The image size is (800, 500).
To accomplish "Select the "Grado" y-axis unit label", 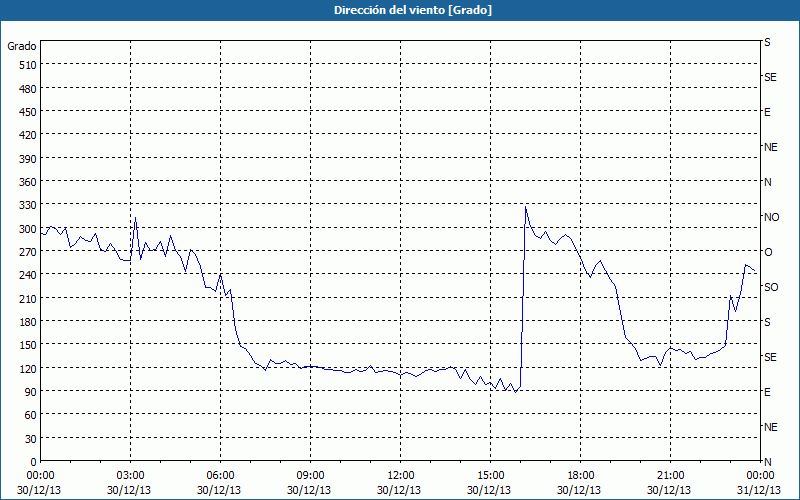I will 22,46.
